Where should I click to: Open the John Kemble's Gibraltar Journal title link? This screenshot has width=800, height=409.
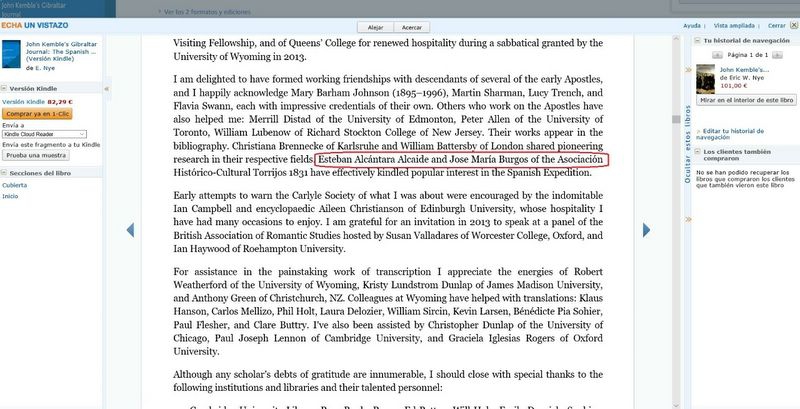pyautogui.click(x=61, y=52)
